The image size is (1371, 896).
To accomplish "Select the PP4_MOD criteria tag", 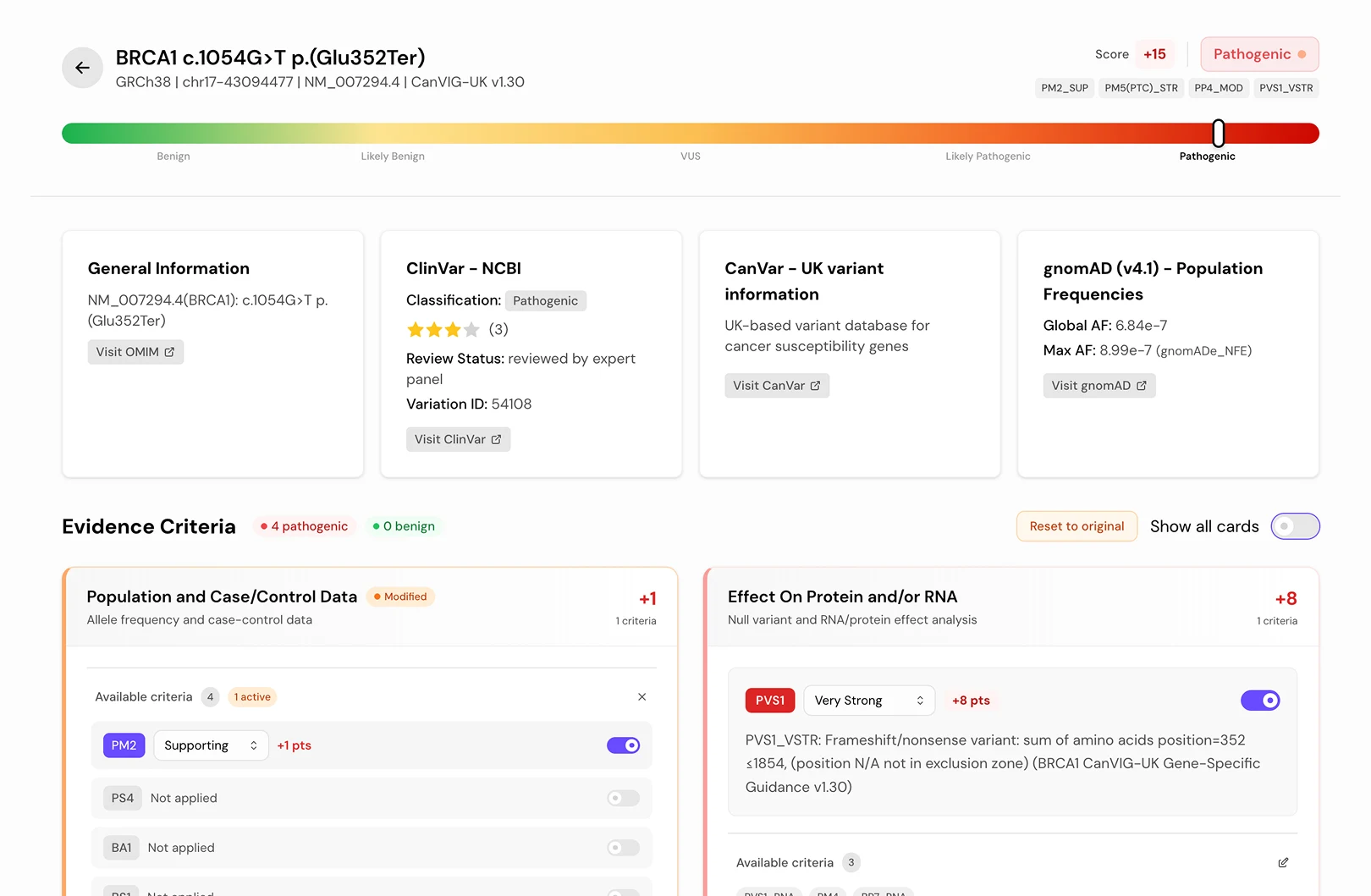I will (x=1219, y=88).
